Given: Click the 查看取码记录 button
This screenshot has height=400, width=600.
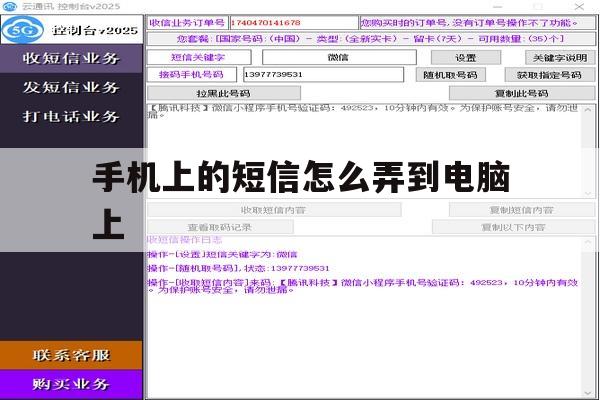Looking at the screenshot, I should coord(220,227).
